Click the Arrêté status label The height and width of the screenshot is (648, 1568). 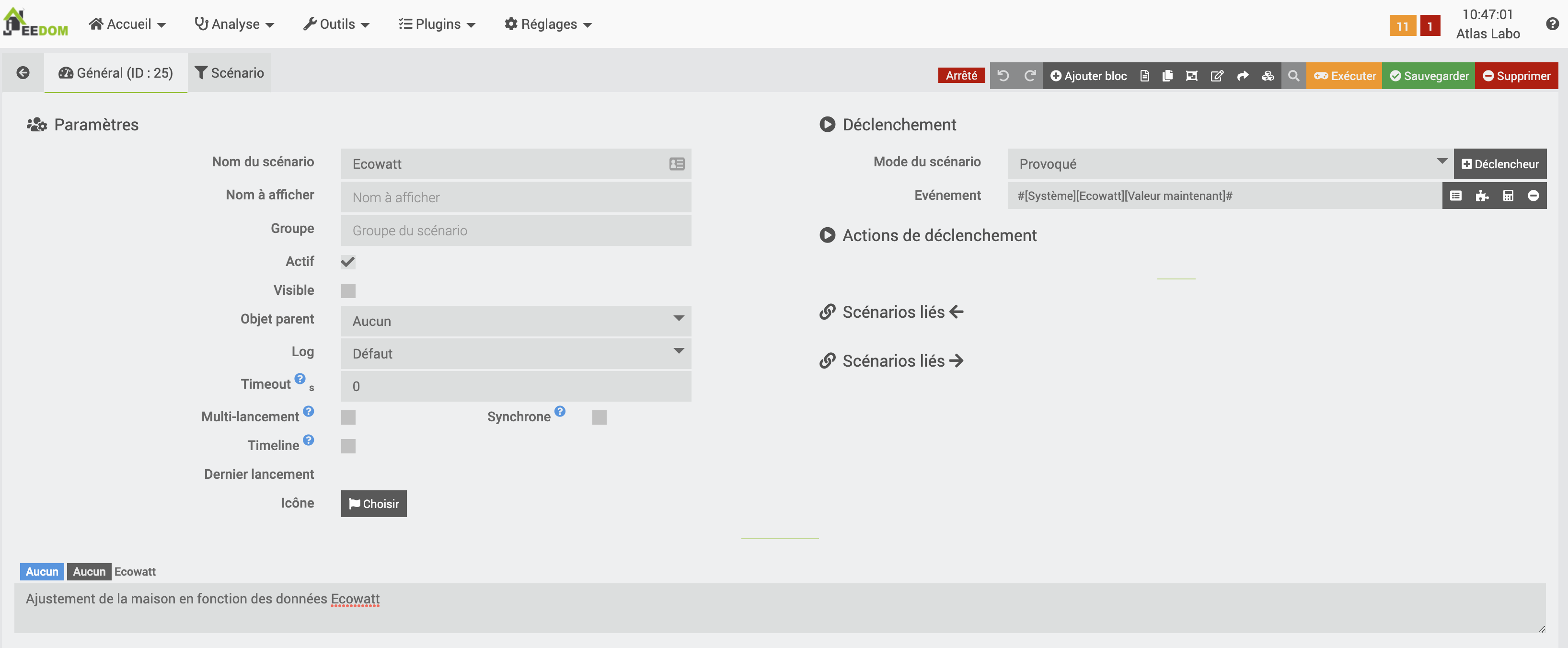(x=961, y=76)
